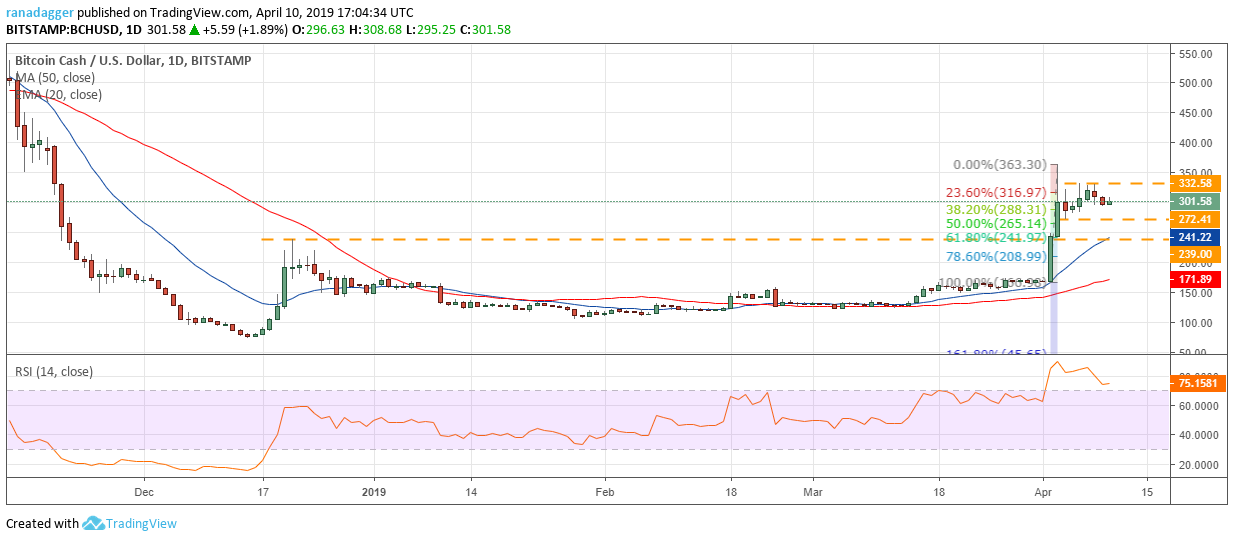Screen dimensions: 1234x541
Task: Click the TradingView cloud logo icon
Action: (x=94, y=523)
